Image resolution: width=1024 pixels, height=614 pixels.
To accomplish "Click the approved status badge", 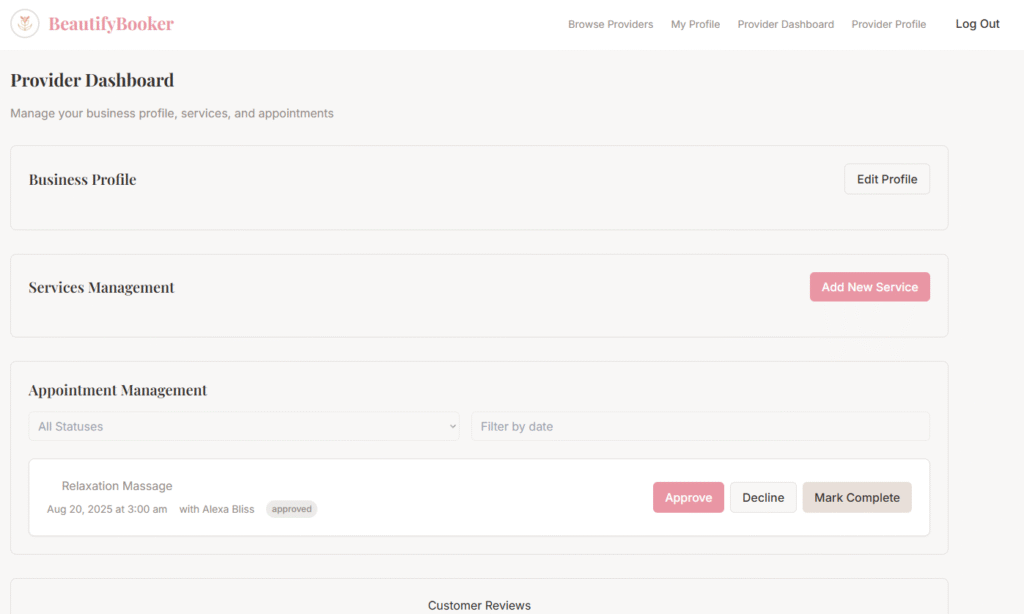I will (x=291, y=509).
